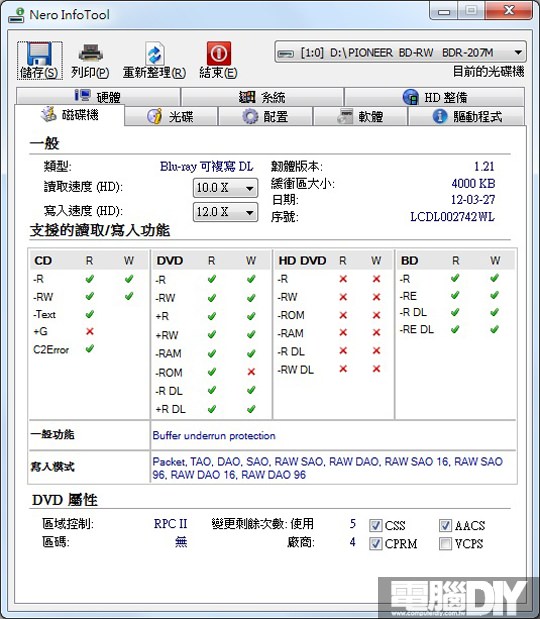
Task: Click the 磁碟機 tab drive icon
Action: tap(49, 114)
